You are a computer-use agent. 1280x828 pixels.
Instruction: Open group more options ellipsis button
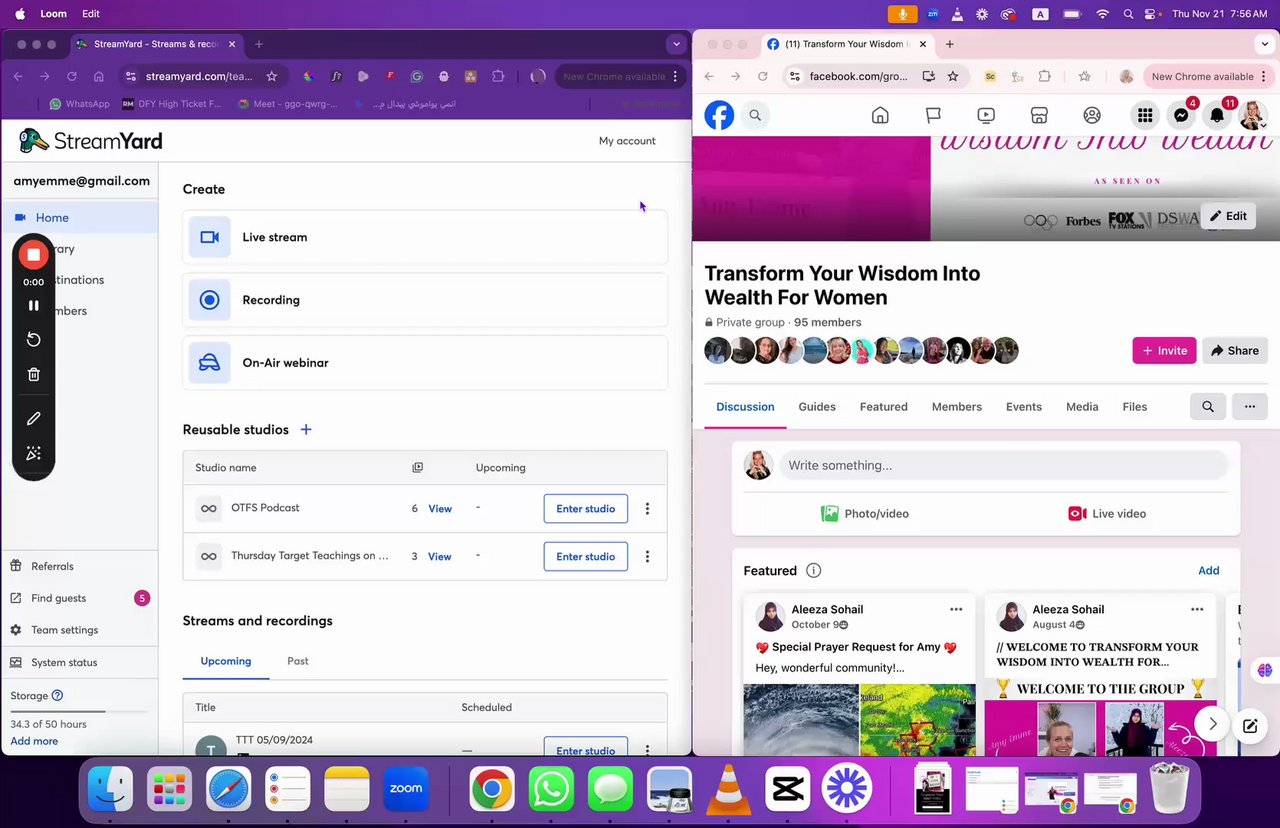point(1250,407)
